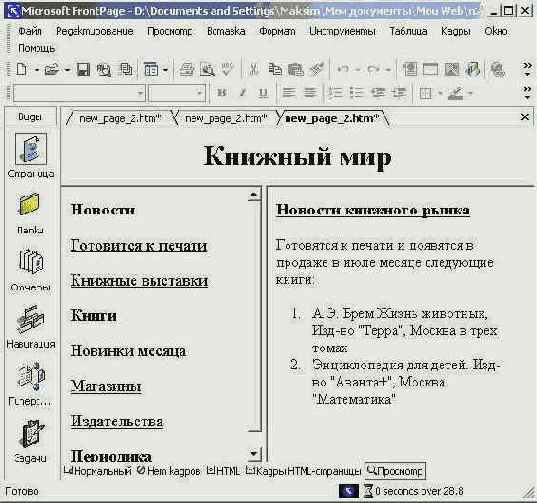Switch to first new_page_2.htm tab

pyautogui.click(x=120, y=118)
